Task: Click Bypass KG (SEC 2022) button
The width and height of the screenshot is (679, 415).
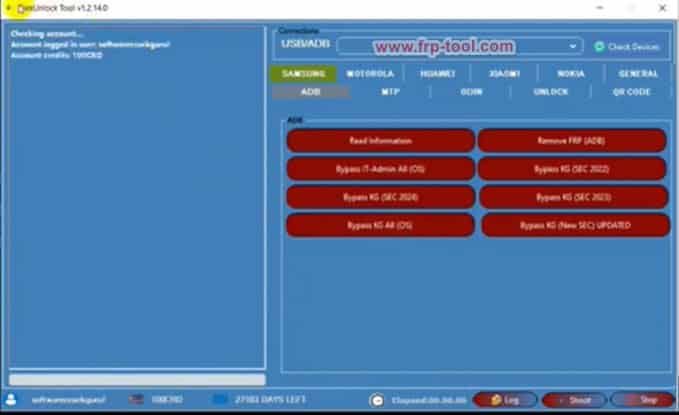Action: tap(572, 169)
